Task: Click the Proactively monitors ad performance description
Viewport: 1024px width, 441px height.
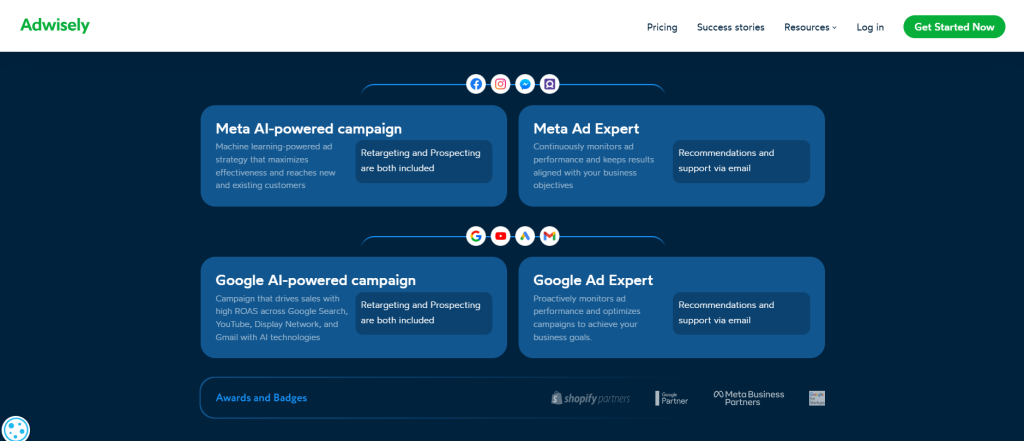Action: [588, 318]
